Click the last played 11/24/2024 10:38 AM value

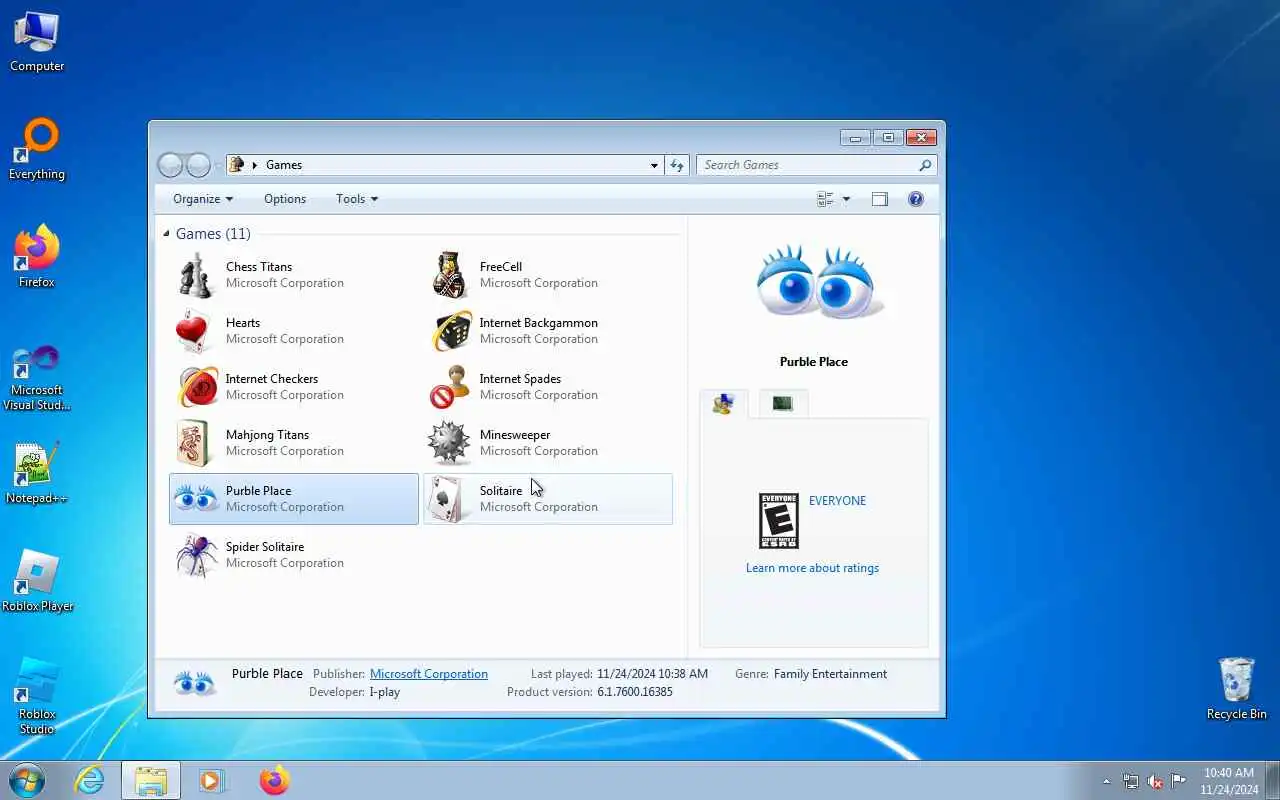tap(652, 674)
